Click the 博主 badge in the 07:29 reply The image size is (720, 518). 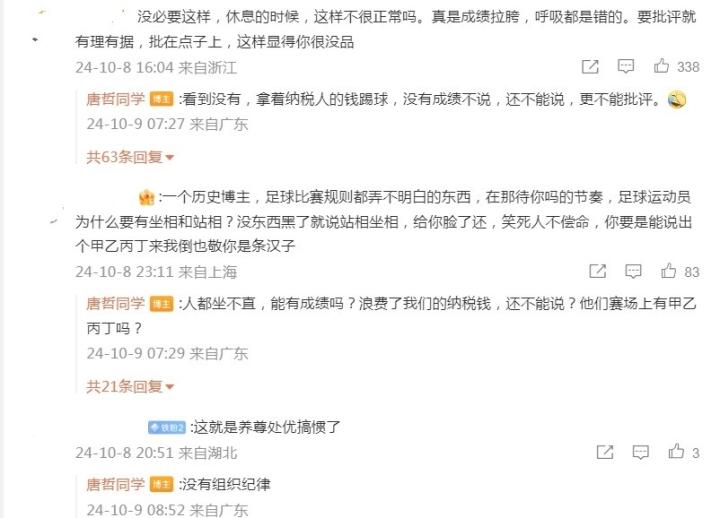coord(162,304)
